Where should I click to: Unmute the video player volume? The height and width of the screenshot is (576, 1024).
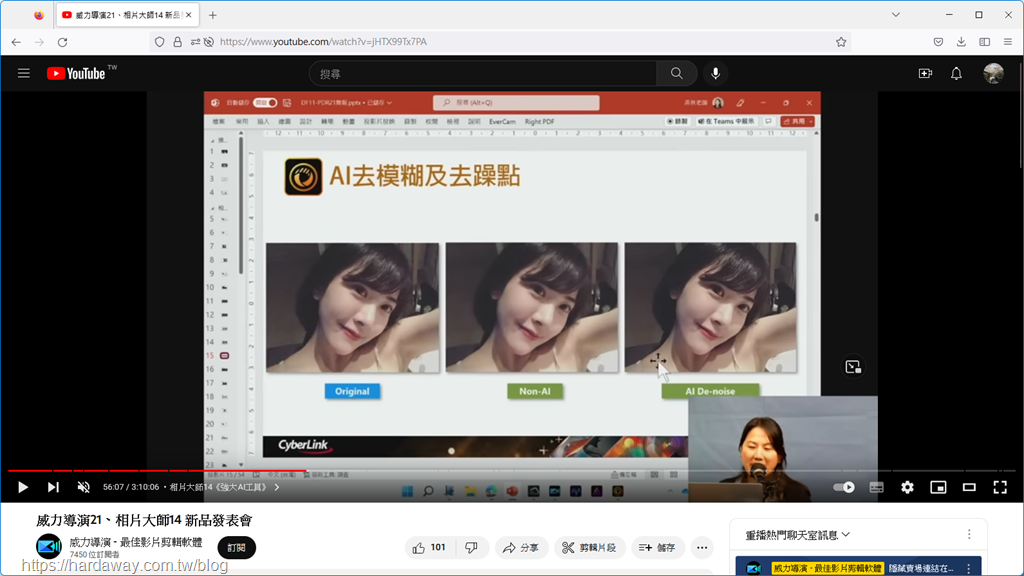click(84, 487)
